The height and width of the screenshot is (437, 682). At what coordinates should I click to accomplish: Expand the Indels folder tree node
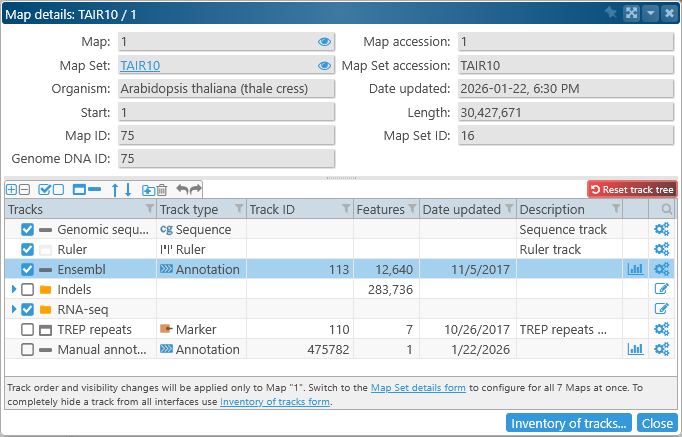14,289
